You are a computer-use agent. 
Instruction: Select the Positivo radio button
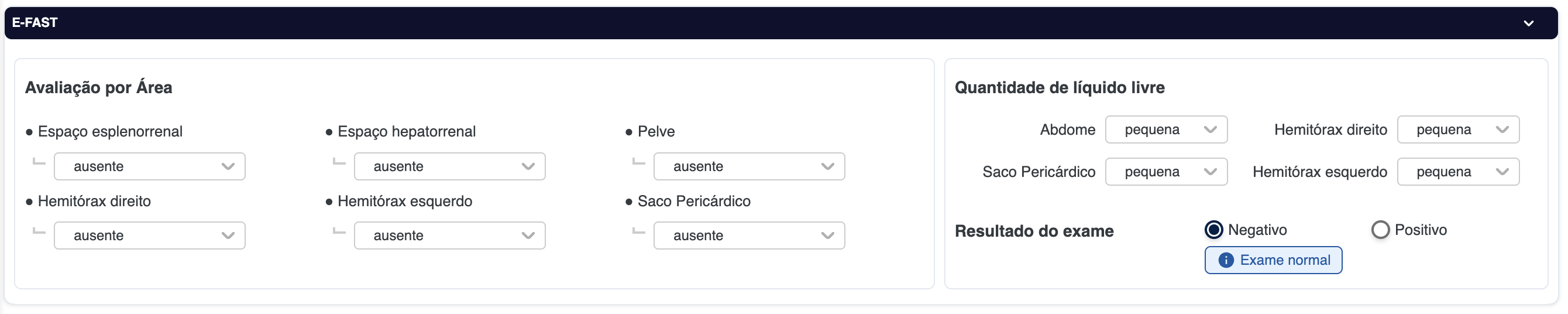1380,230
